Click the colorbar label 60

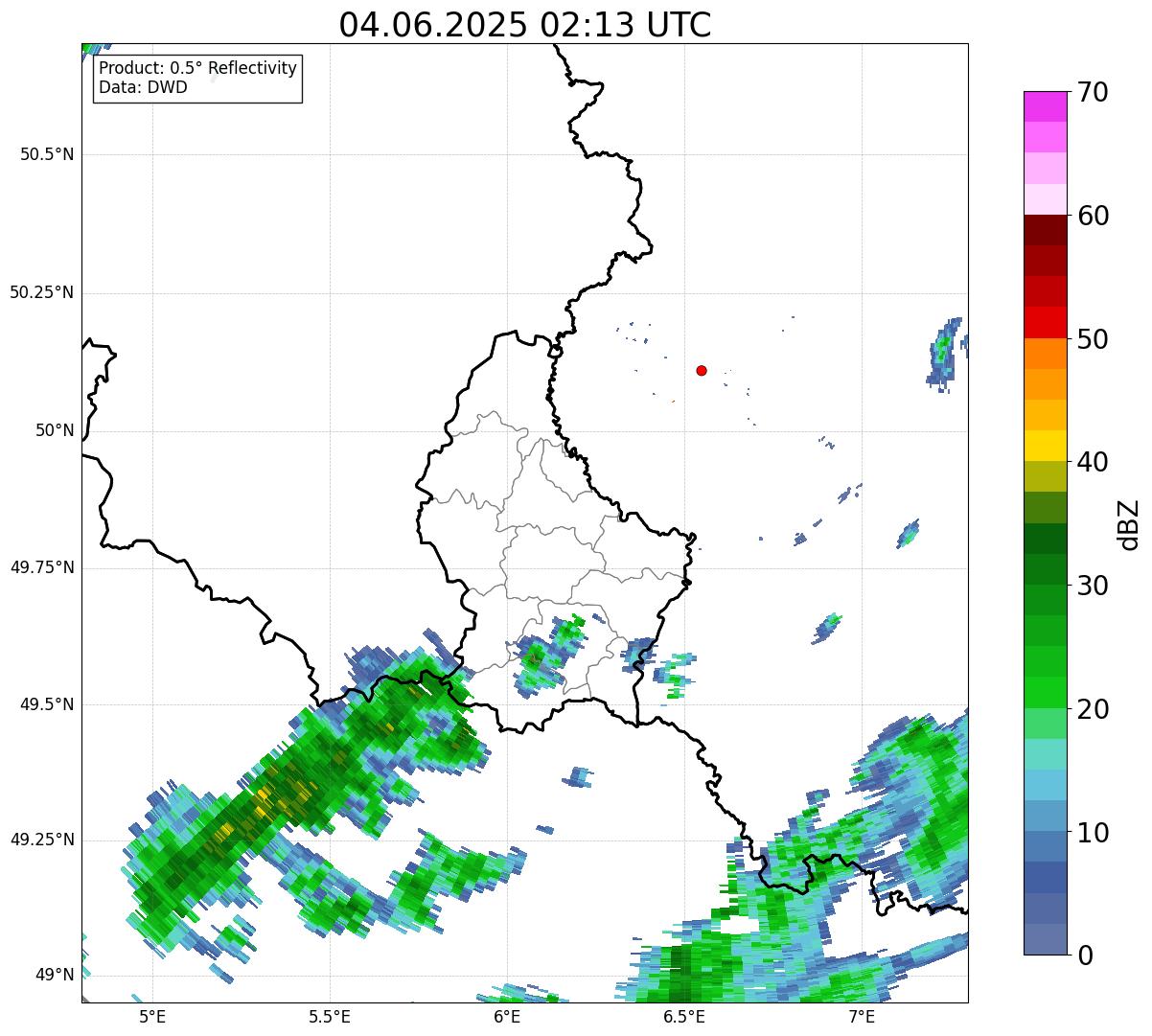click(1093, 216)
